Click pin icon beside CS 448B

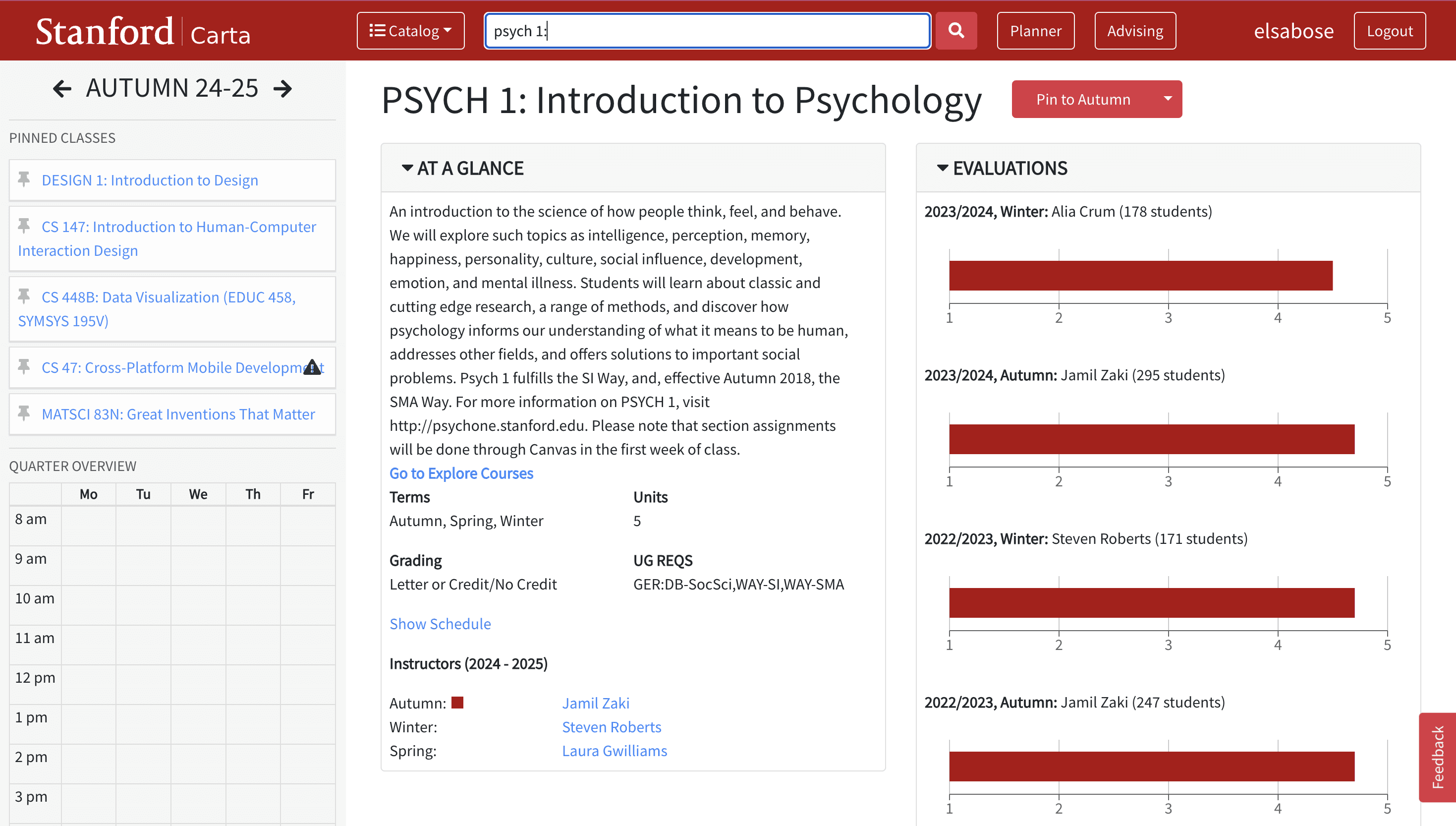click(24, 296)
